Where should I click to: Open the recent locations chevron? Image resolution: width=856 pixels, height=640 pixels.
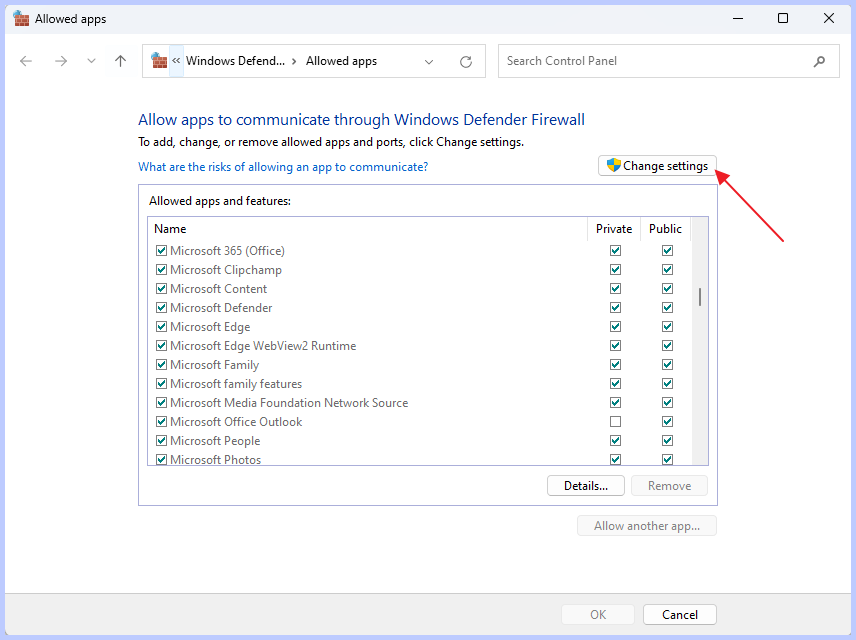pos(91,61)
